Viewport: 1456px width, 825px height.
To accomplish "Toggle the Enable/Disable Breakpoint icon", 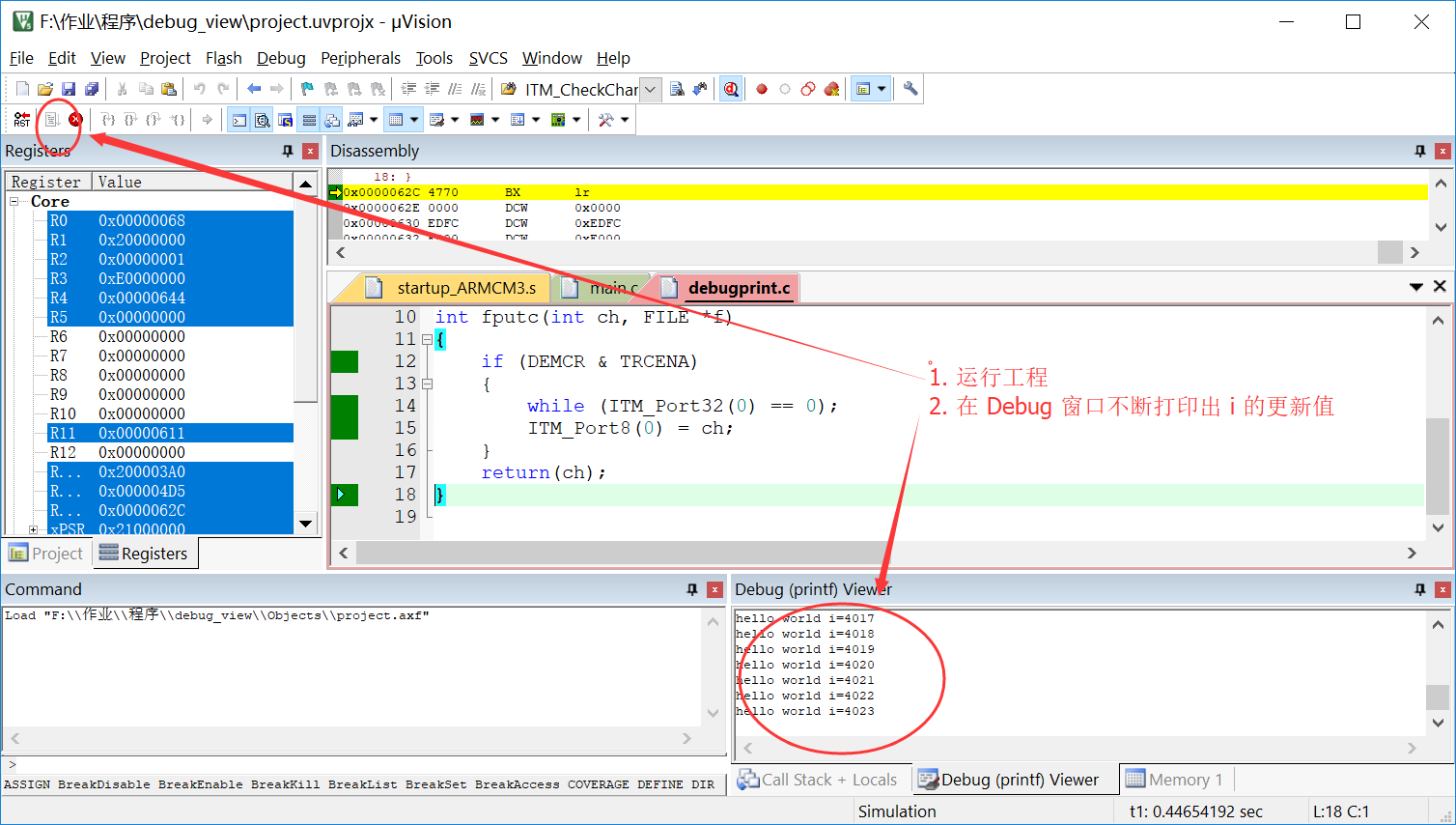I will [x=785, y=88].
